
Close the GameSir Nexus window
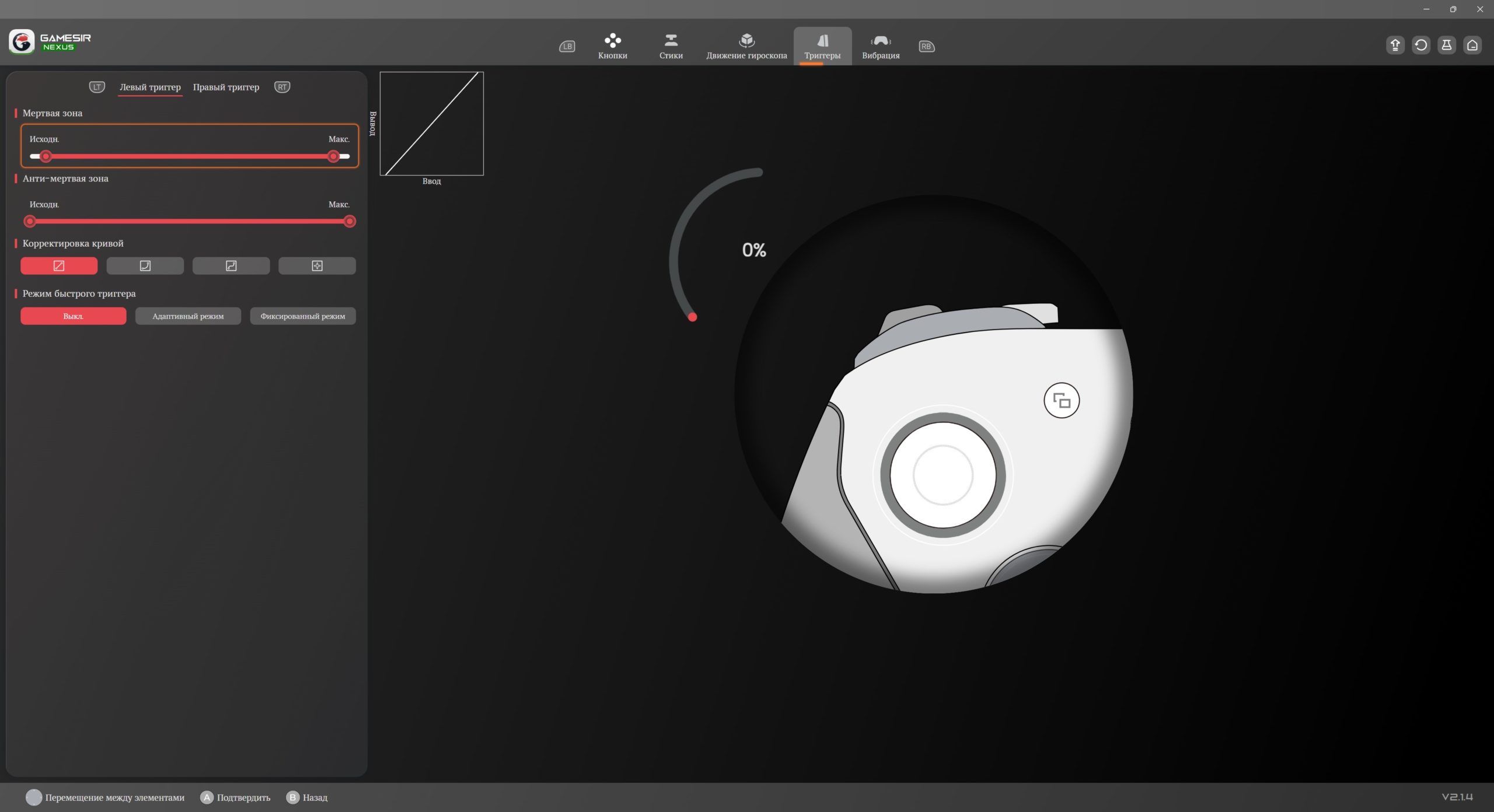coord(1480,9)
